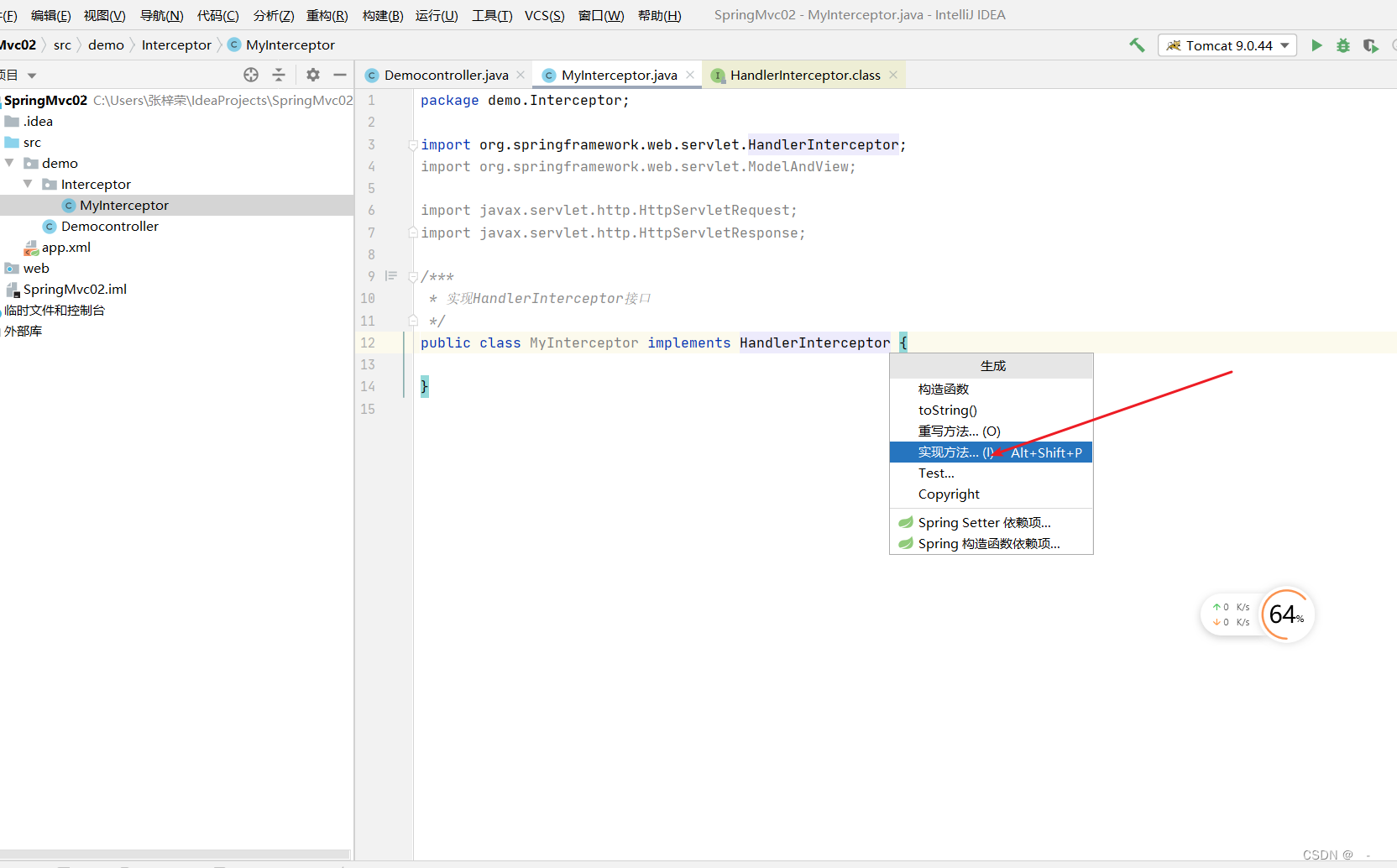Image resolution: width=1397 pixels, height=868 pixels.
Task: Open the 工具(T) menu
Action: (492, 15)
